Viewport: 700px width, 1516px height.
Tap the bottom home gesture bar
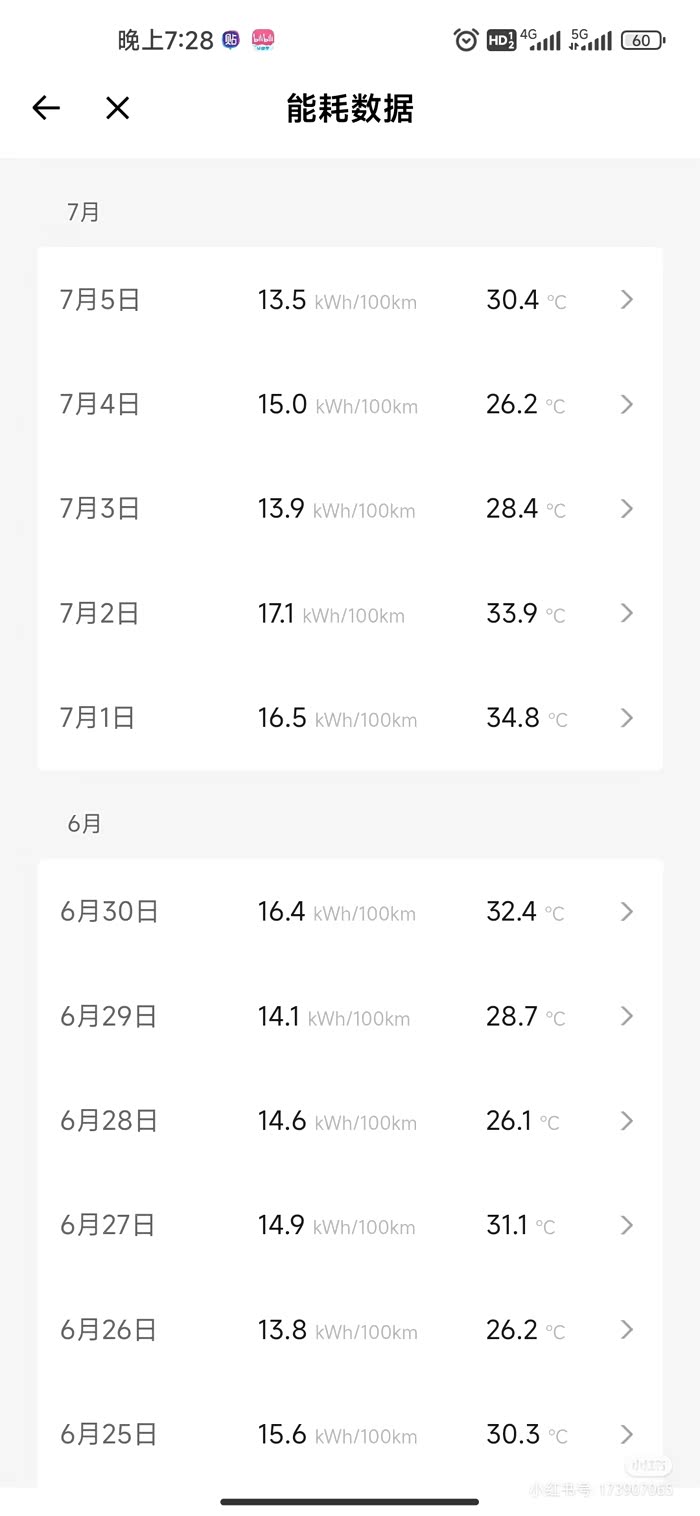coord(350,1501)
